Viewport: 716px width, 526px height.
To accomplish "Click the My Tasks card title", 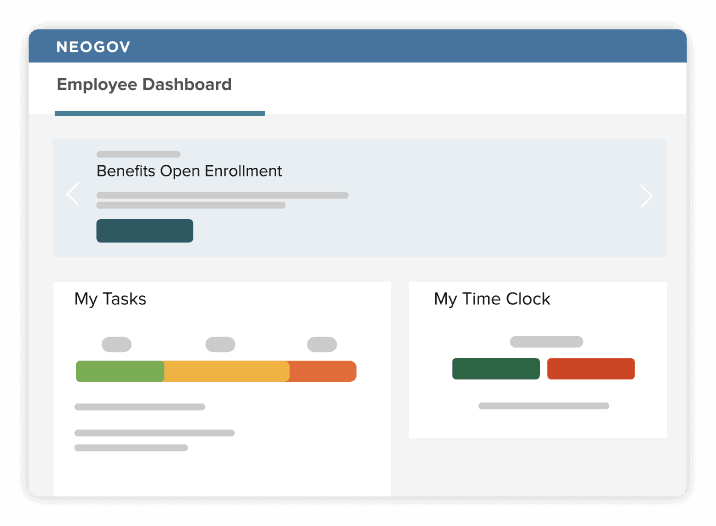I will (x=110, y=299).
